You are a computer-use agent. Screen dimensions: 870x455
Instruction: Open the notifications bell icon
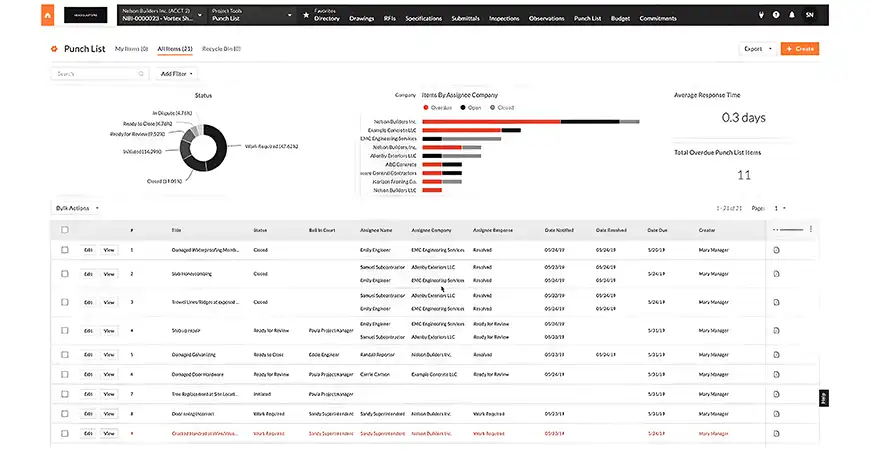pos(793,16)
